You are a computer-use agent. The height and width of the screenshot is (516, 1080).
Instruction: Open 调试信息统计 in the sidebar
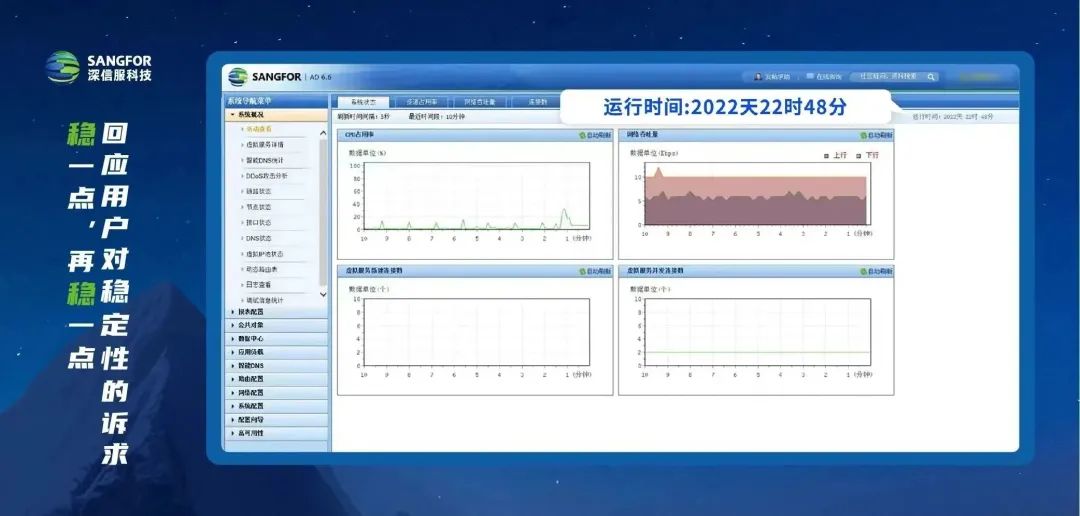pyautogui.click(x=265, y=301)
